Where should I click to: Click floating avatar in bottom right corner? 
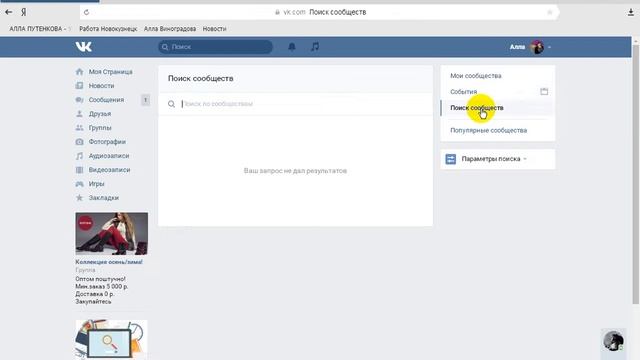[613, 341]
